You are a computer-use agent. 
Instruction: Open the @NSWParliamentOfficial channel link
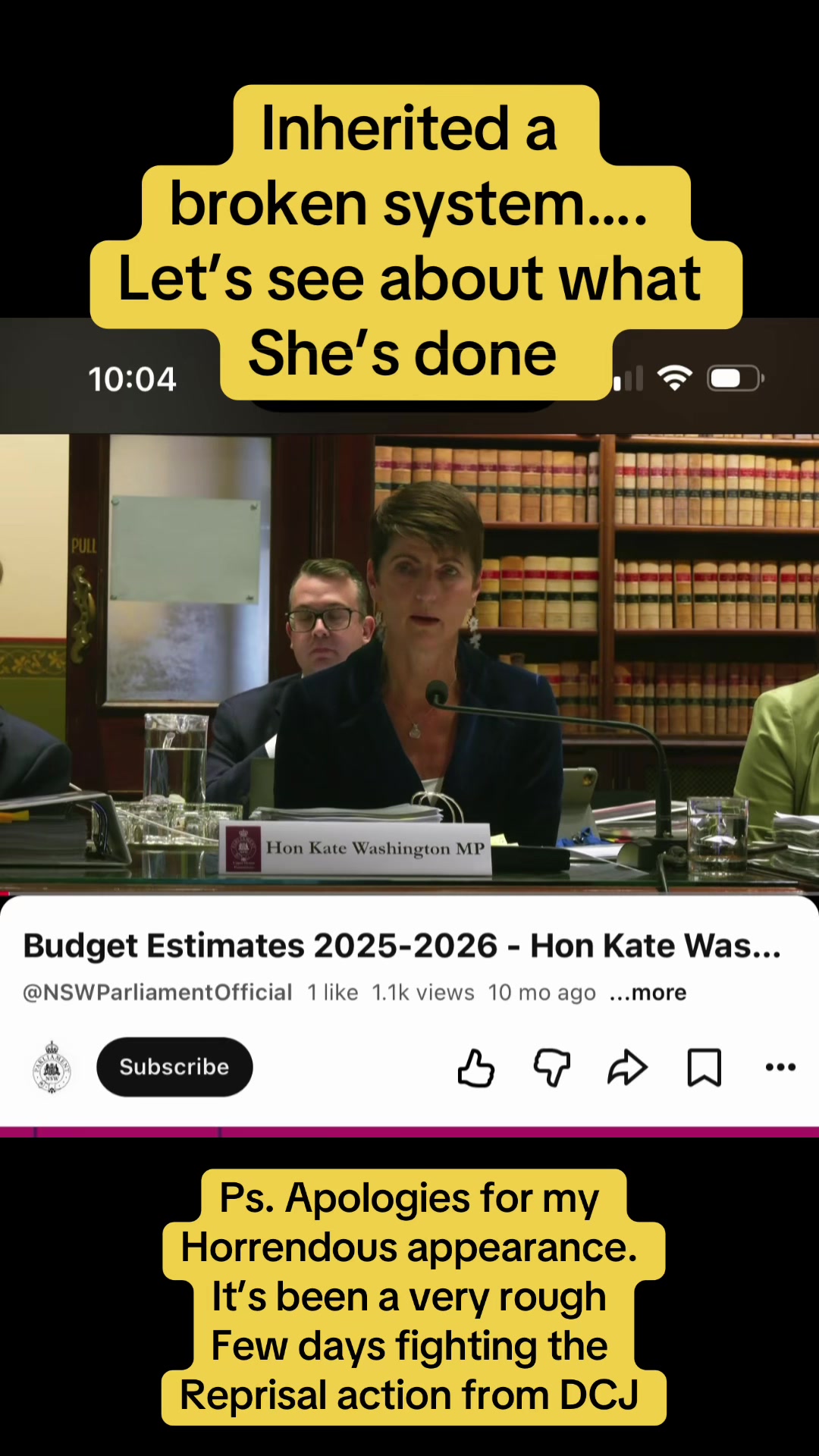click(x=158, y=993)
